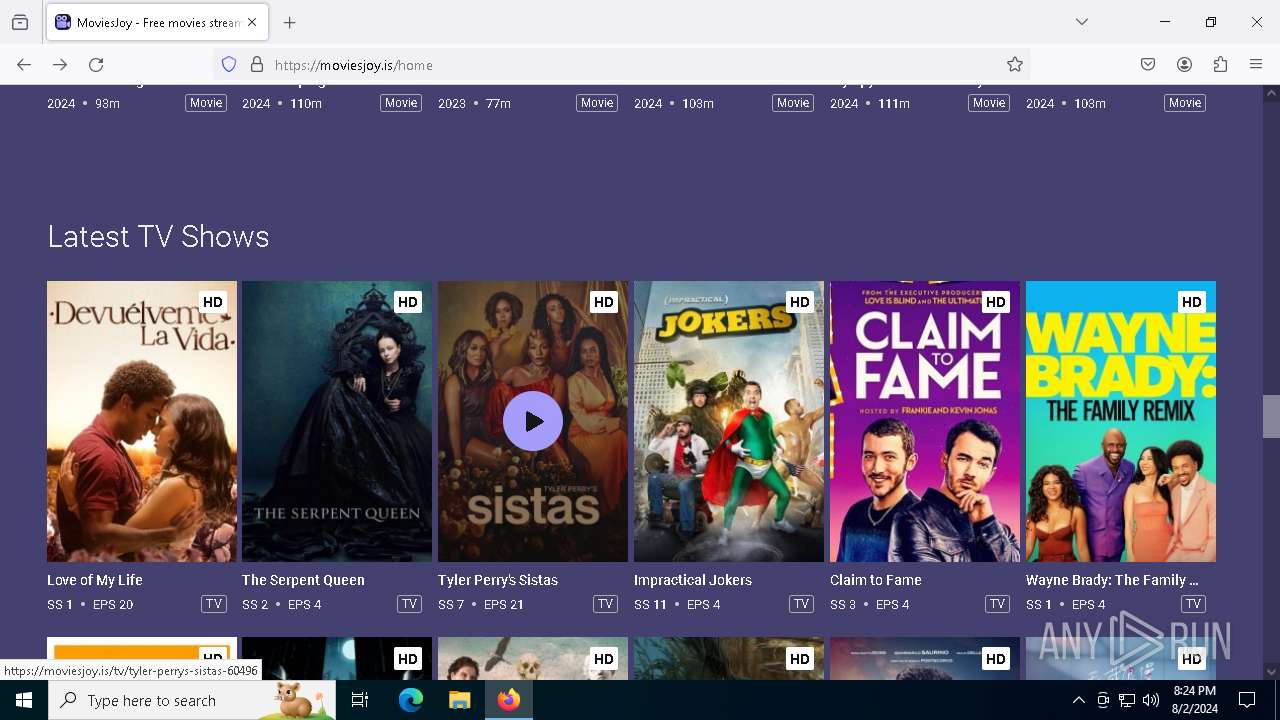Open File Explorer from taskbar

[459, 700]
